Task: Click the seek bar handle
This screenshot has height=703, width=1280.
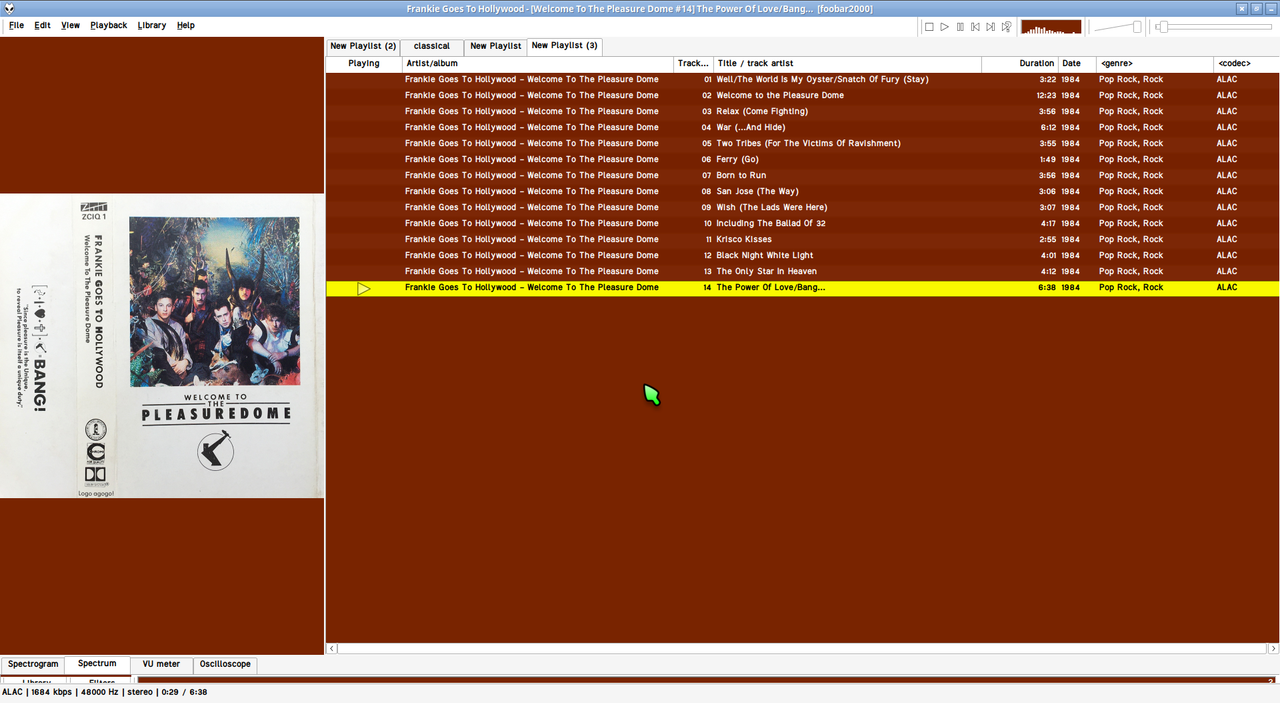Action: 1162,27
